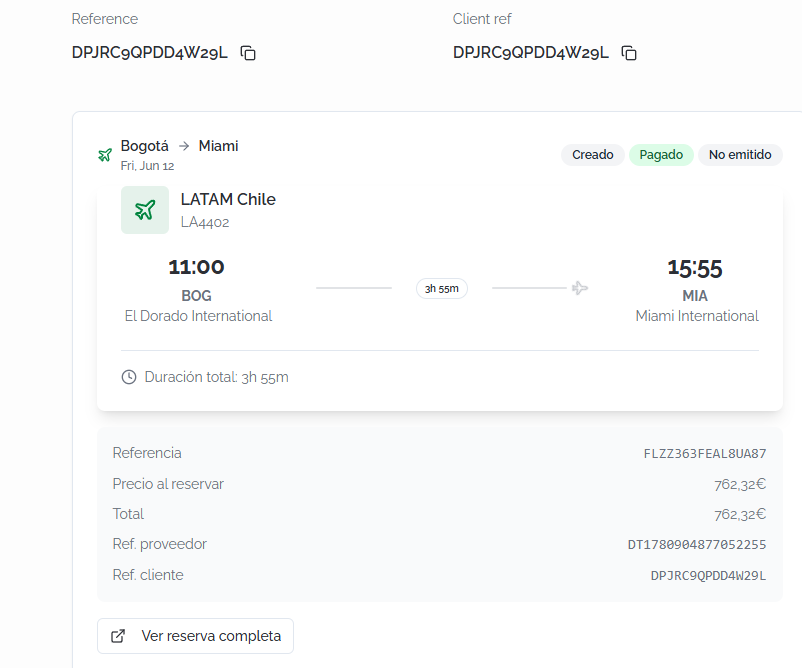Click Miami International airport name

[697, 316]
